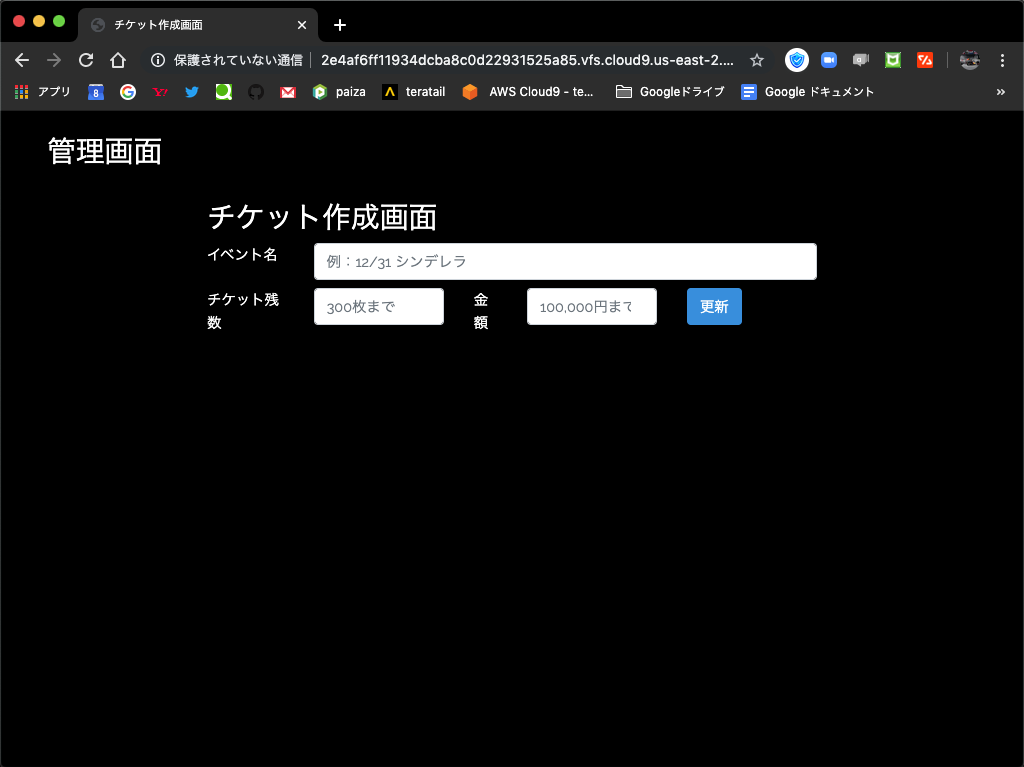The image size is (1024, 767).
Task: Click the site info icon in address bar
Action: [x=157, y=60]
